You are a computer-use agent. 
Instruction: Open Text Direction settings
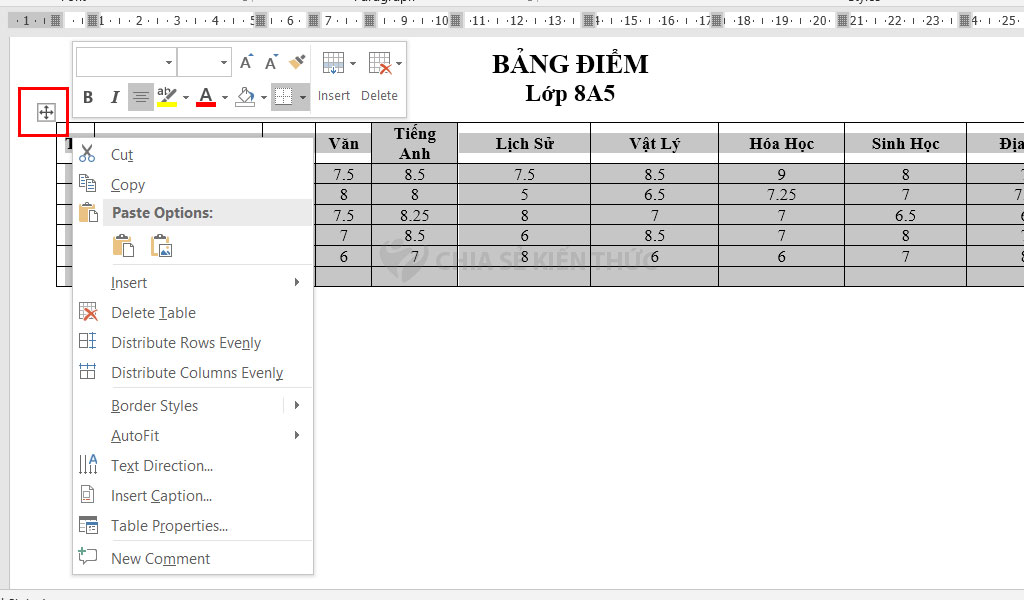(162, 465)
